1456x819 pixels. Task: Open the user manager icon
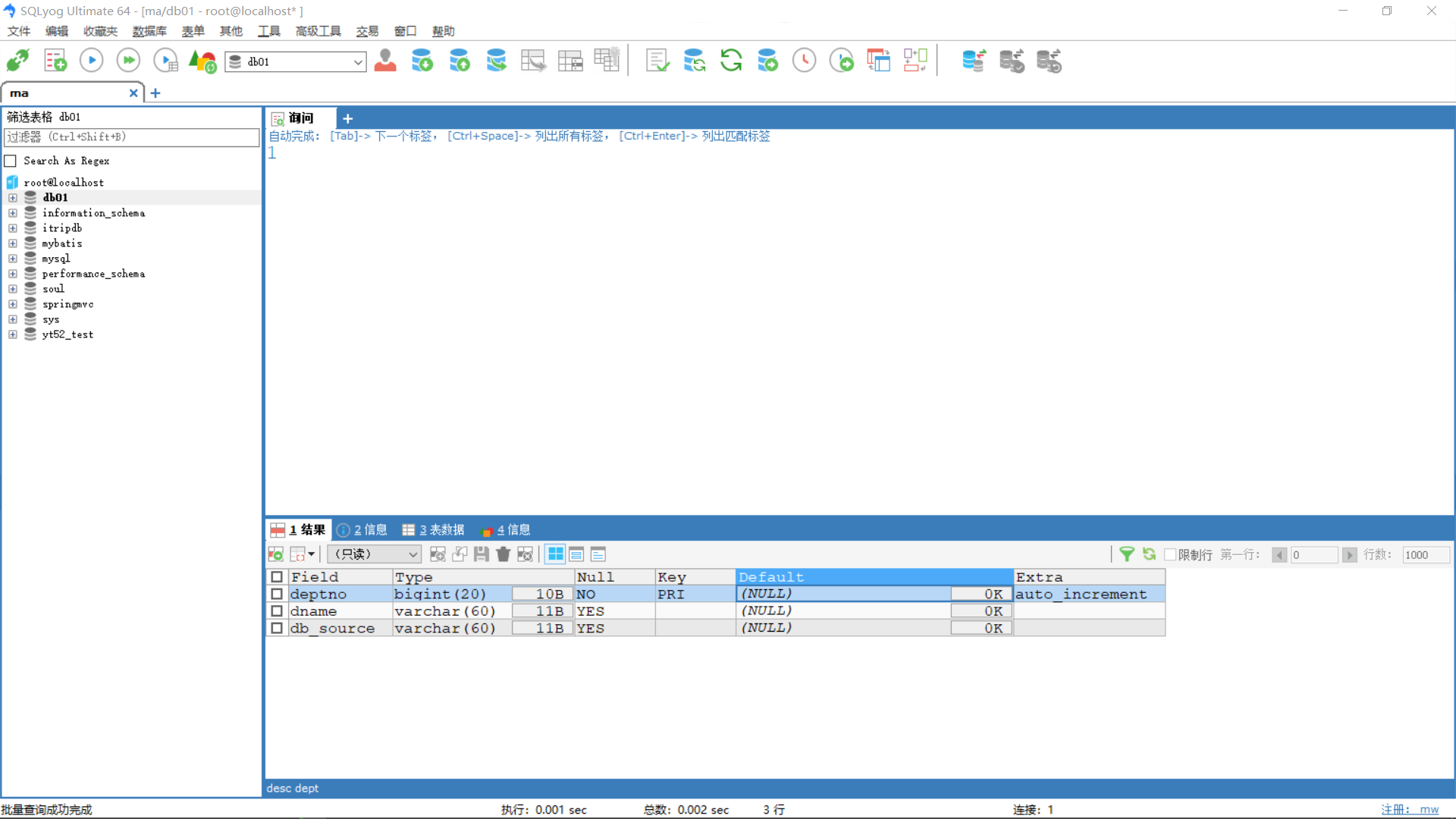pyautogui.click(x=385, y=61)
